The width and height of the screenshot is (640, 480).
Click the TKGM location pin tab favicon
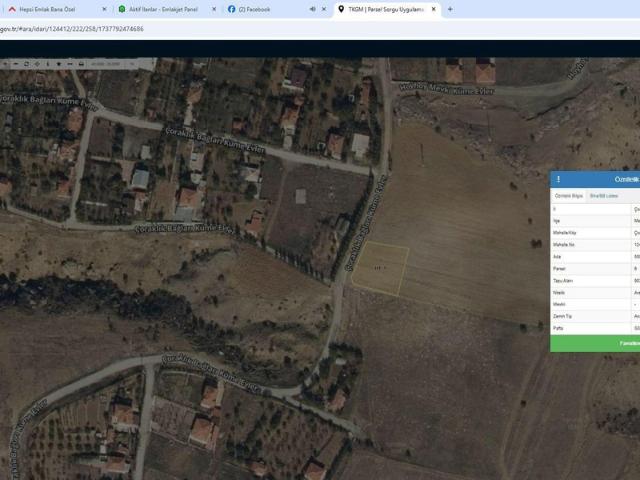pos(341,9)
